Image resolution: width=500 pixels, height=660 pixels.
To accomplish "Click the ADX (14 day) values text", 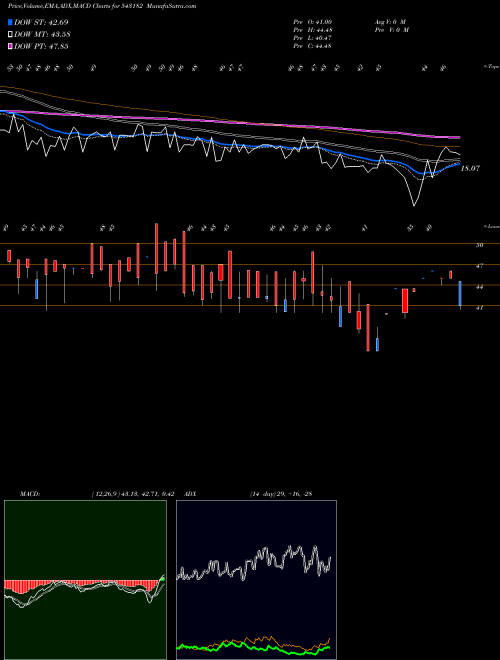I will (x=281, y=494).
